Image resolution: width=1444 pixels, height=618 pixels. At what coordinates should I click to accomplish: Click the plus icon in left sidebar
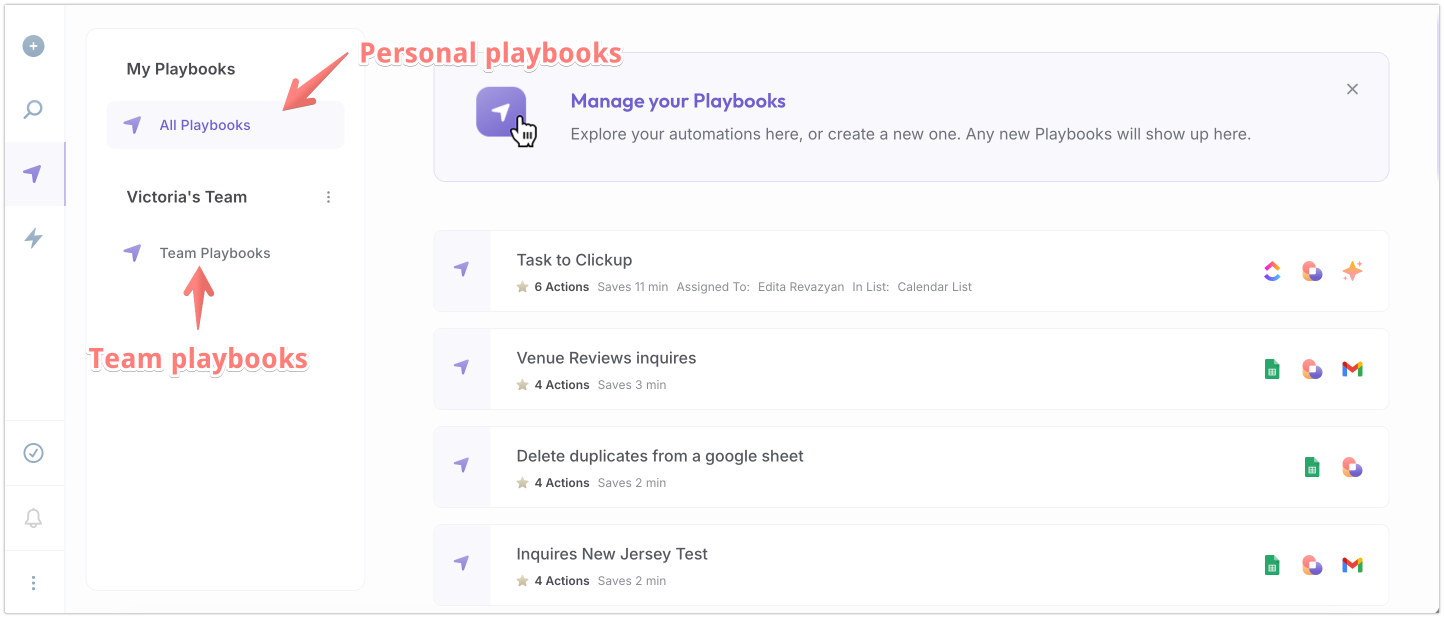[34, 46]
